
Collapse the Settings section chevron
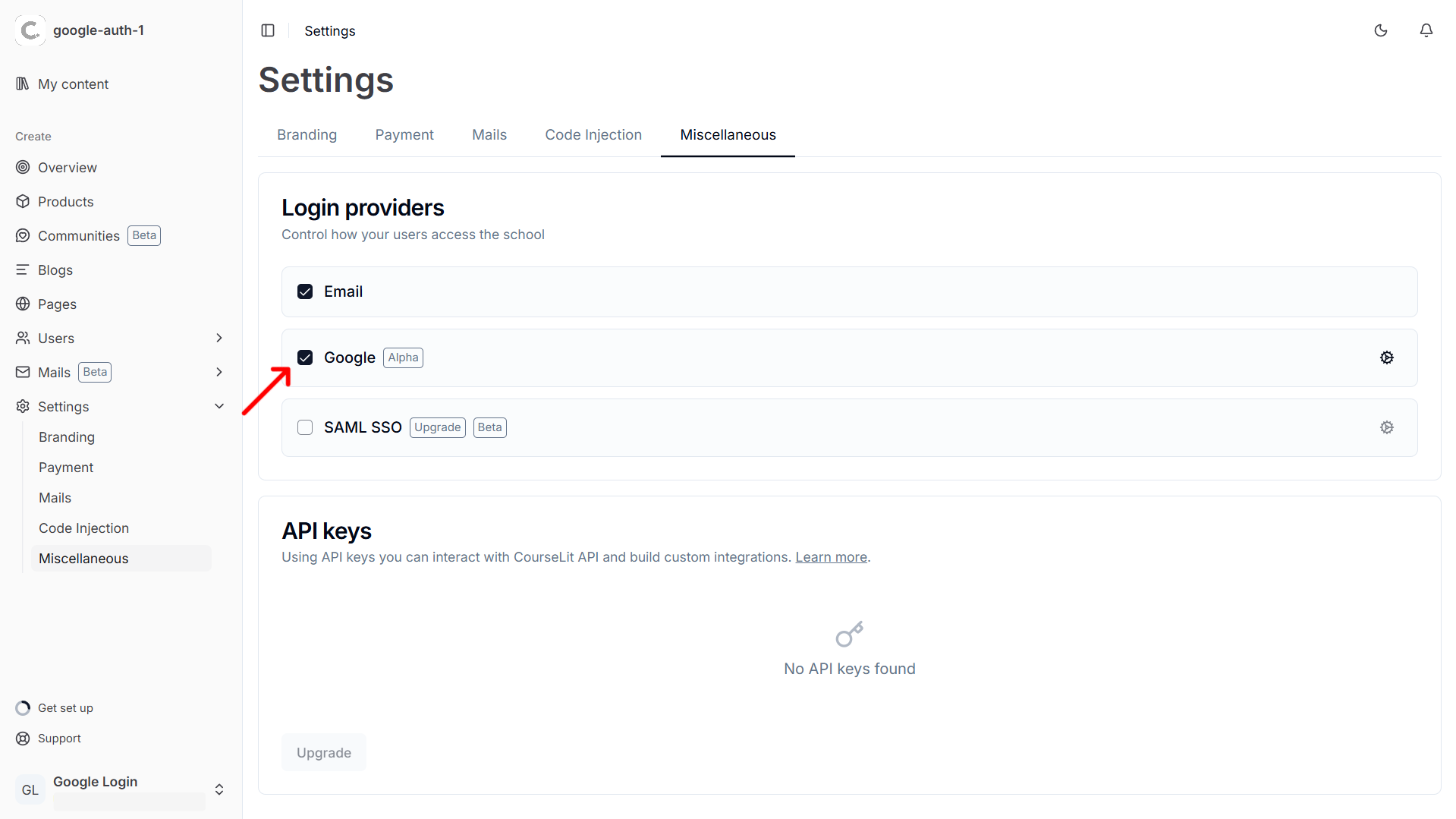(219, 406)
